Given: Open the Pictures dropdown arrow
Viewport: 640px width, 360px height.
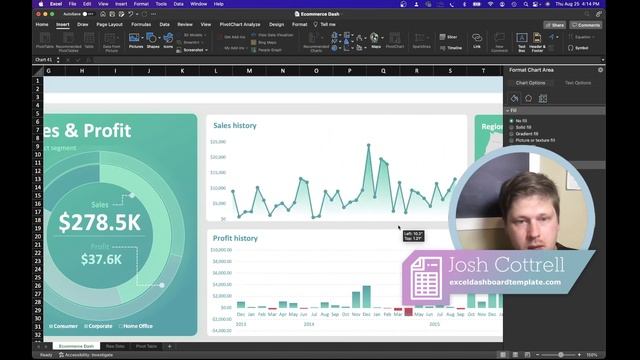Looking at the screenshot, I should tap(142, 38).
